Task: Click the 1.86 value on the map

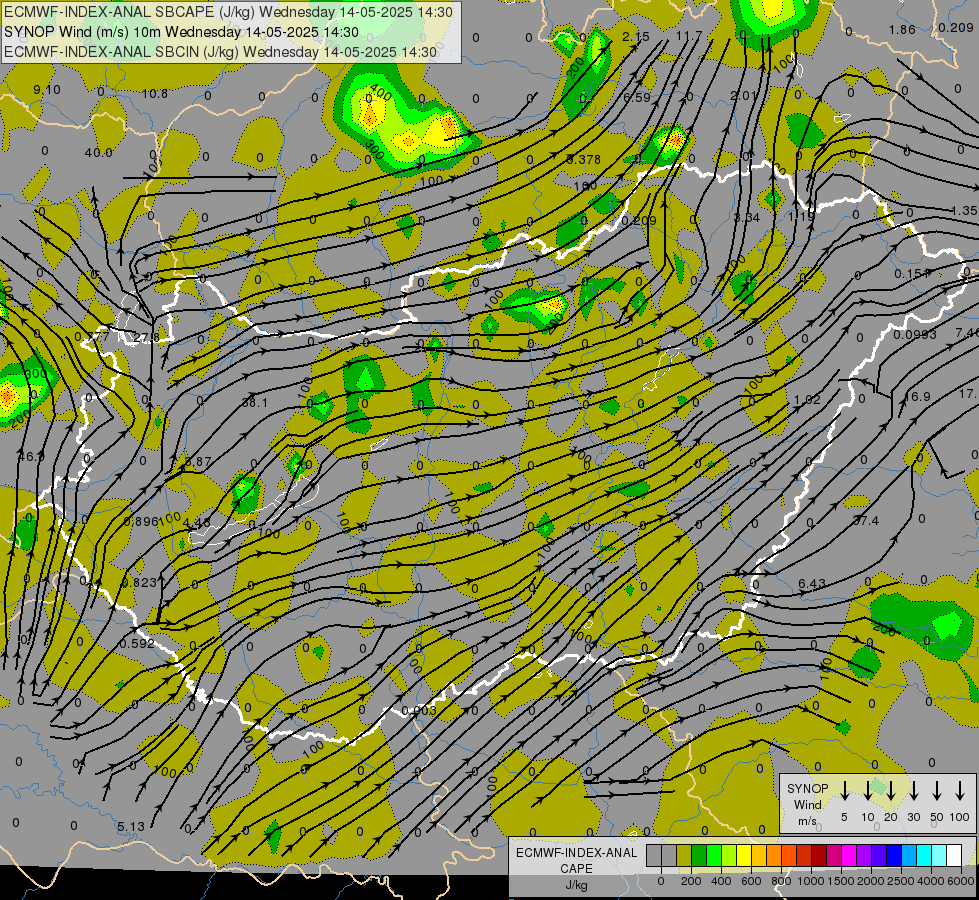Action: coord(902,29)
